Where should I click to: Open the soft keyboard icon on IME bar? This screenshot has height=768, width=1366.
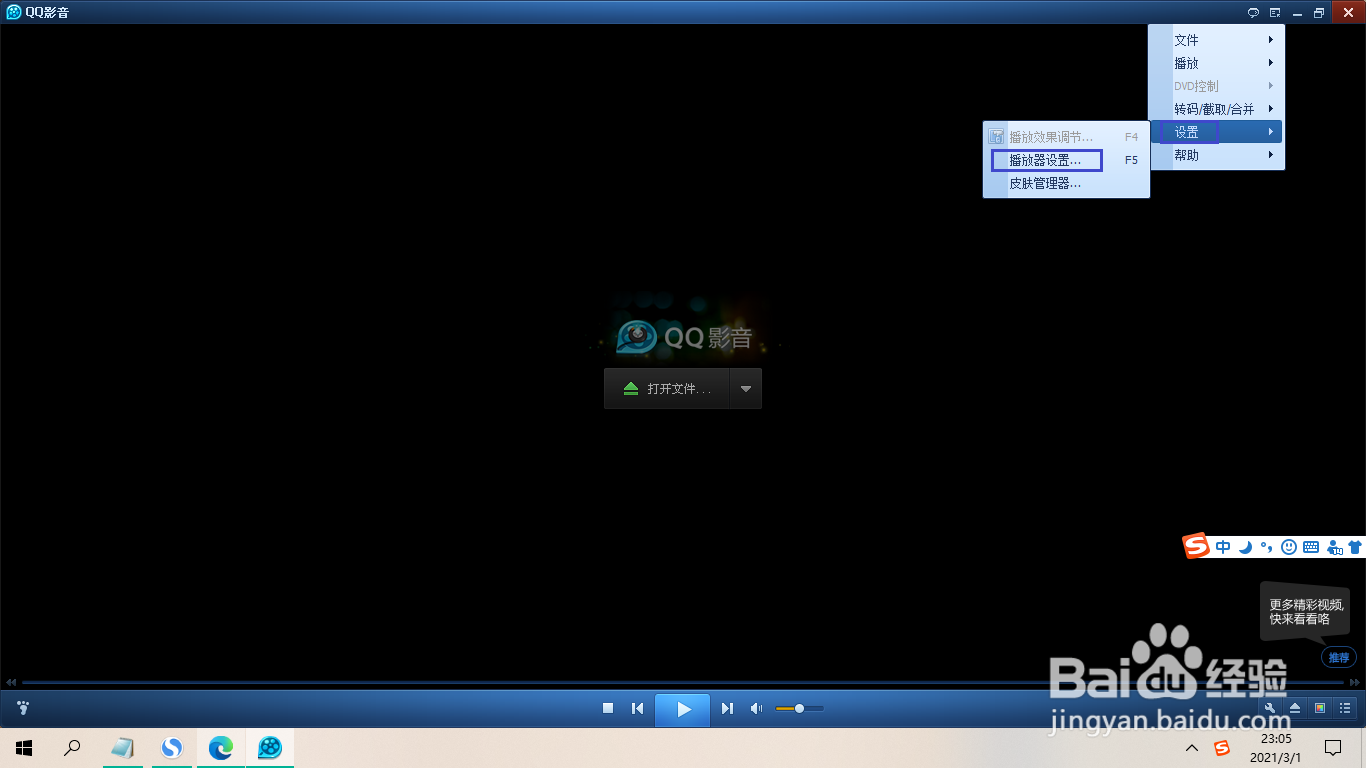tap(1311, 547)
